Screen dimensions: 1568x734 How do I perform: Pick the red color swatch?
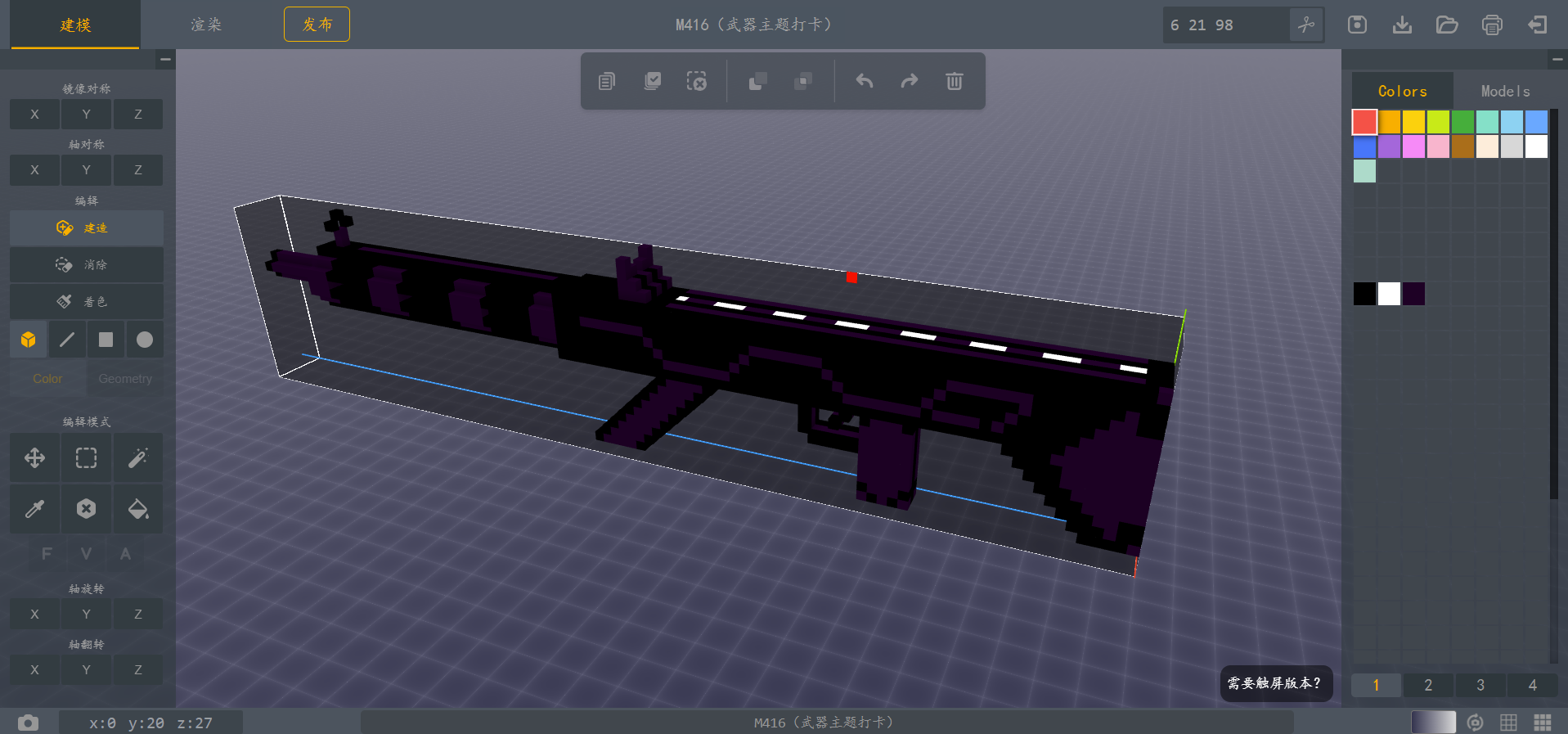point(1364,122)
